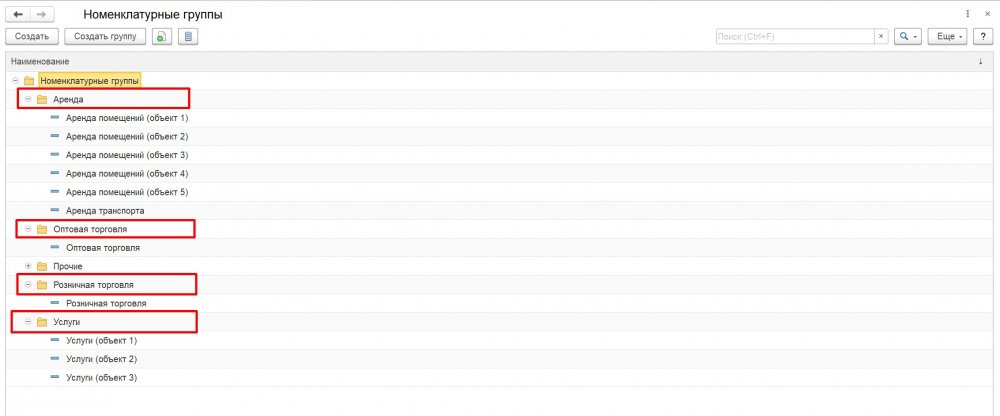Click the Создать button
The image size is (1000, 416).
pyautogui.click(x=32, y=36)
